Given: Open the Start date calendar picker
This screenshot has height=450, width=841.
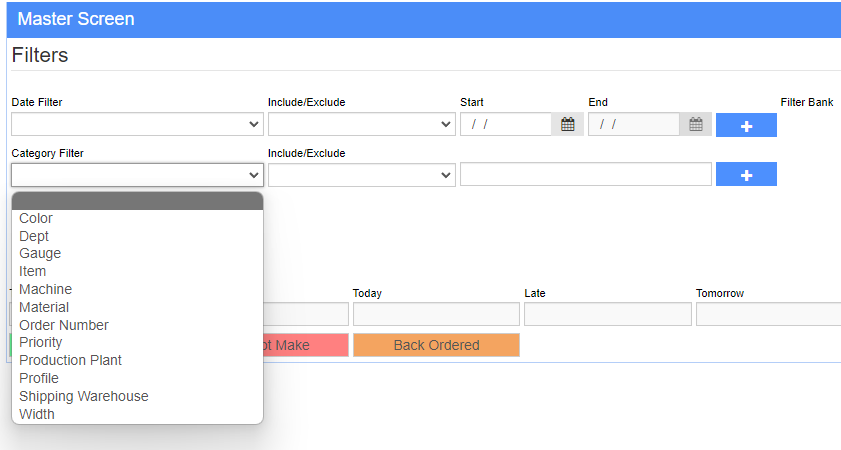Looking at the screenshot, I should 567,124.
